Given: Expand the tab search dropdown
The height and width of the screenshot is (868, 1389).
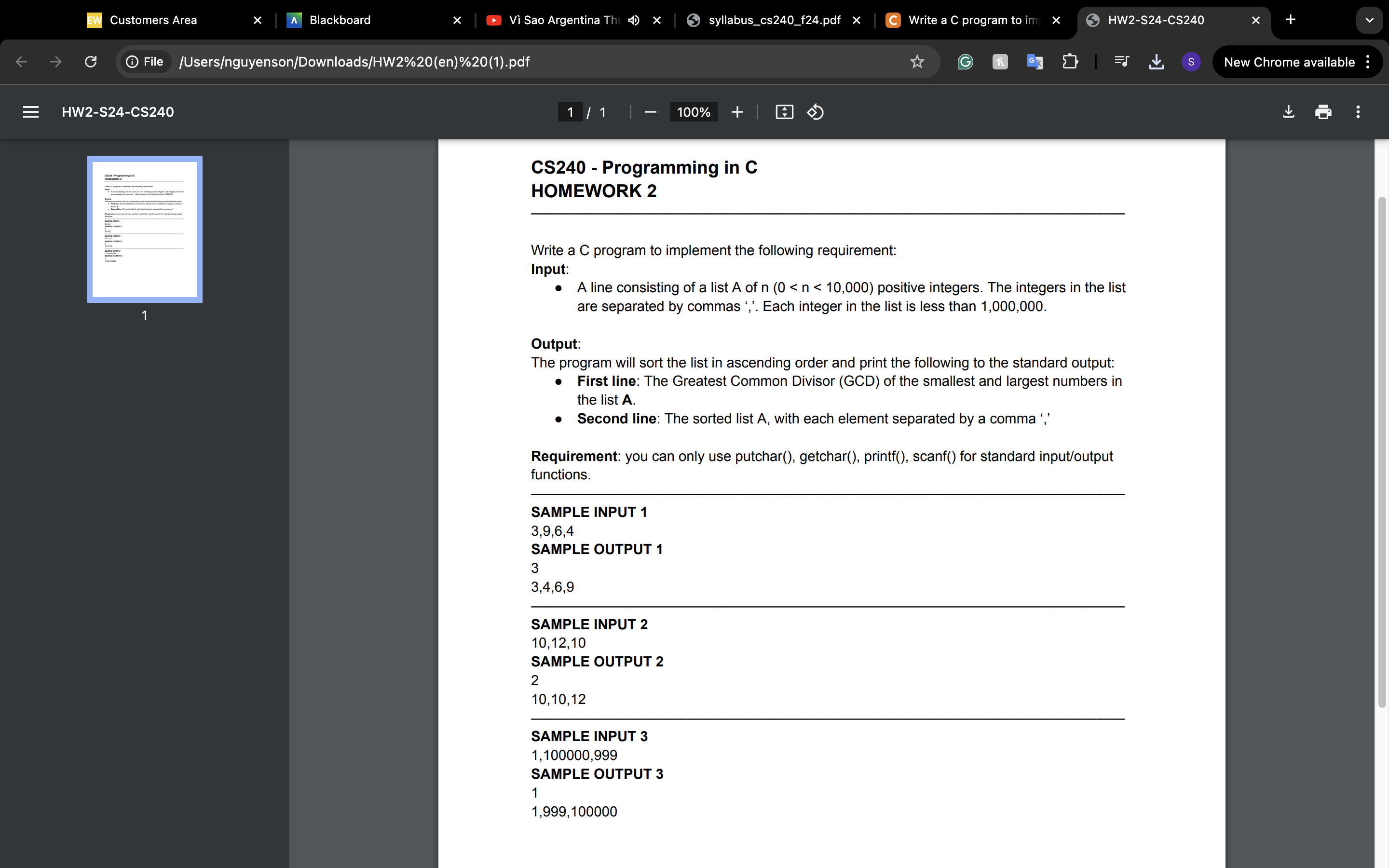Looking at the screenshot, I should [1370, 20].
